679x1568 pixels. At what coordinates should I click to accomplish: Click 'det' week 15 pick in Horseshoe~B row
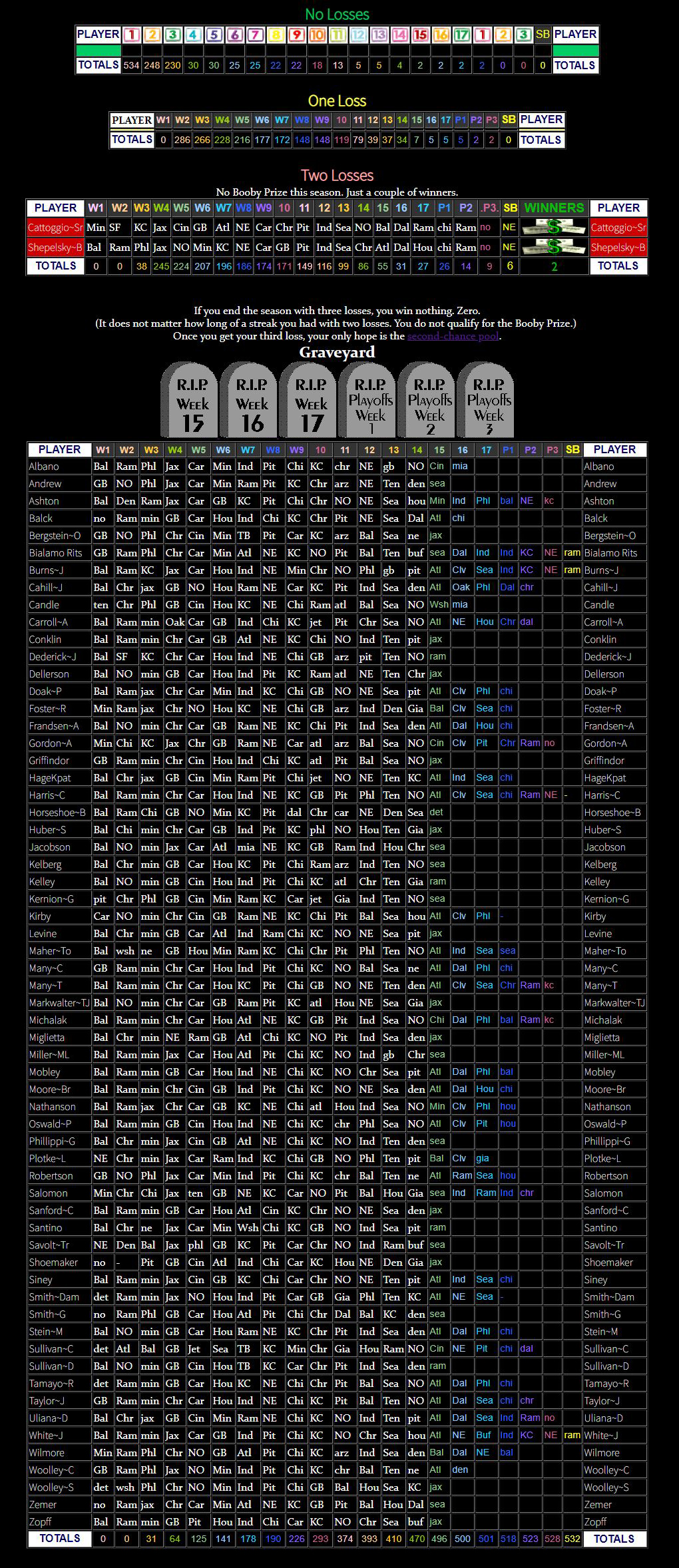436,813
